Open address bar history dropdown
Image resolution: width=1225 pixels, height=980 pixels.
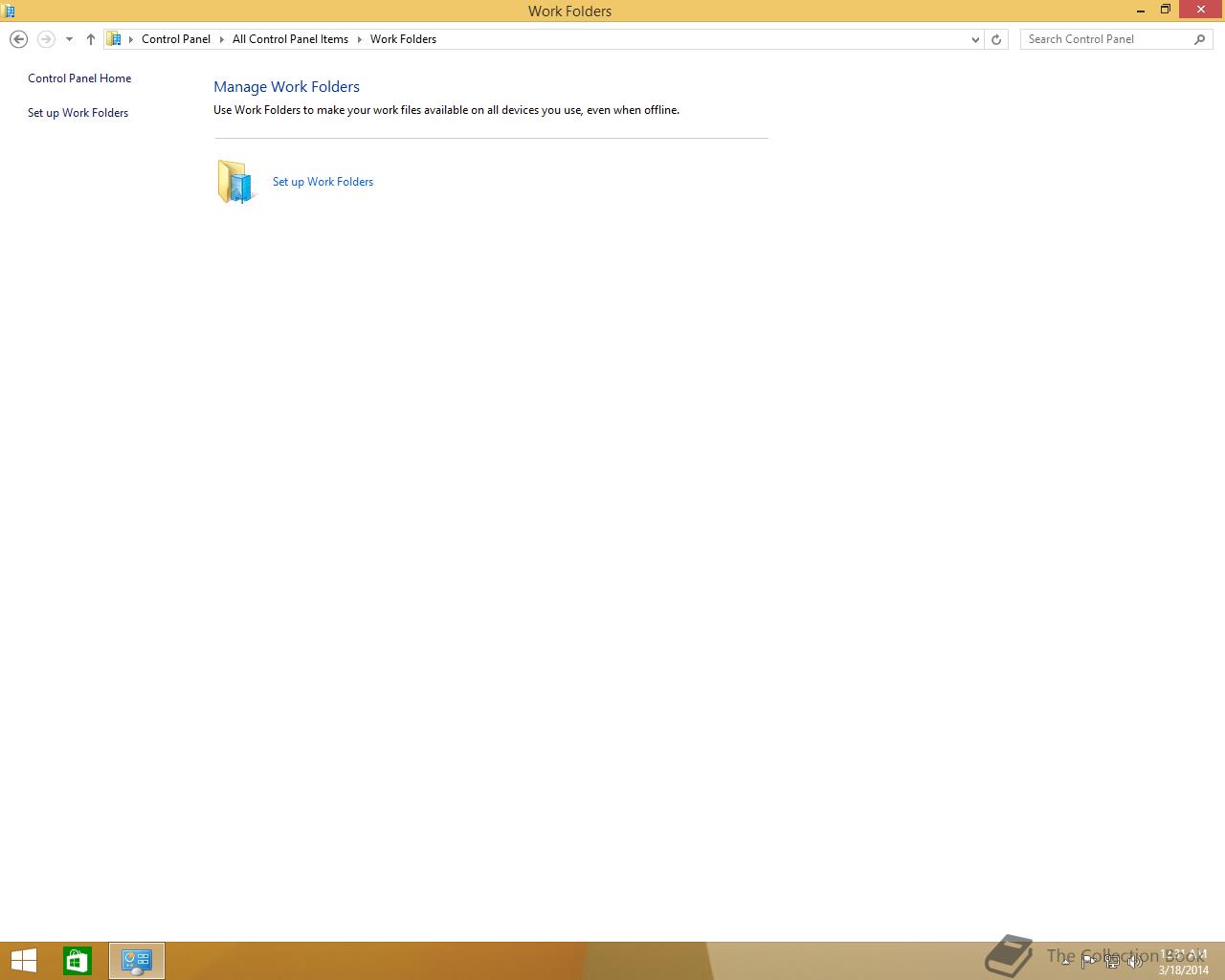point(975,39)
